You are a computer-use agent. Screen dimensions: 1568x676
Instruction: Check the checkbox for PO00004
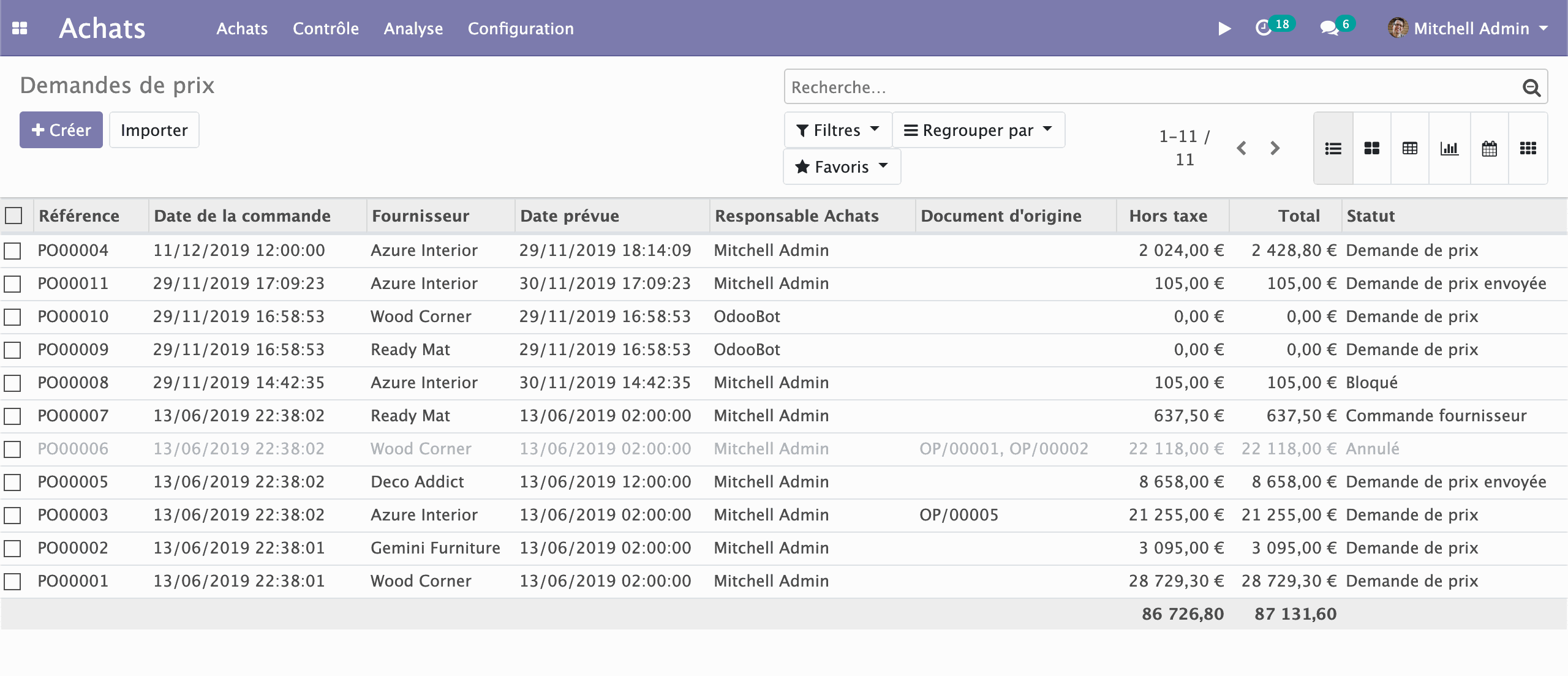coord(13,250)
